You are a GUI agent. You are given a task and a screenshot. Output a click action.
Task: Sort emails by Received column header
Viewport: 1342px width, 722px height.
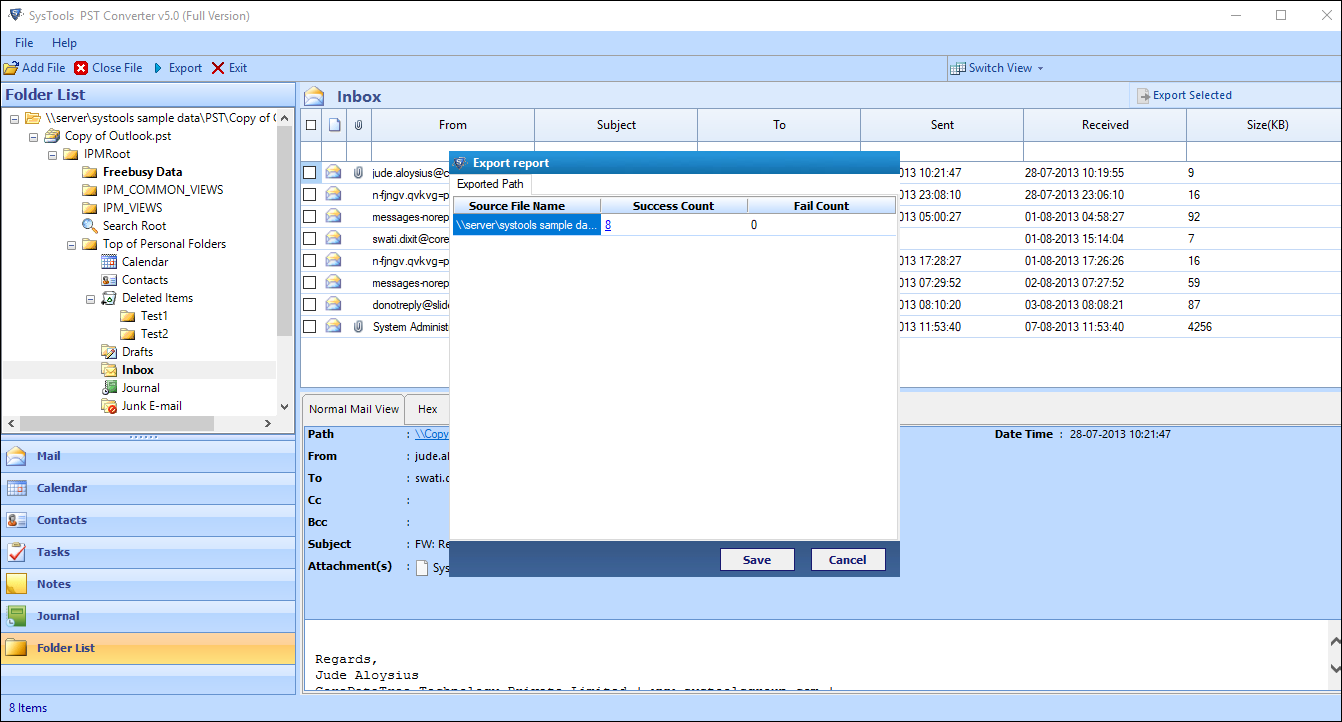[1105, 125]
